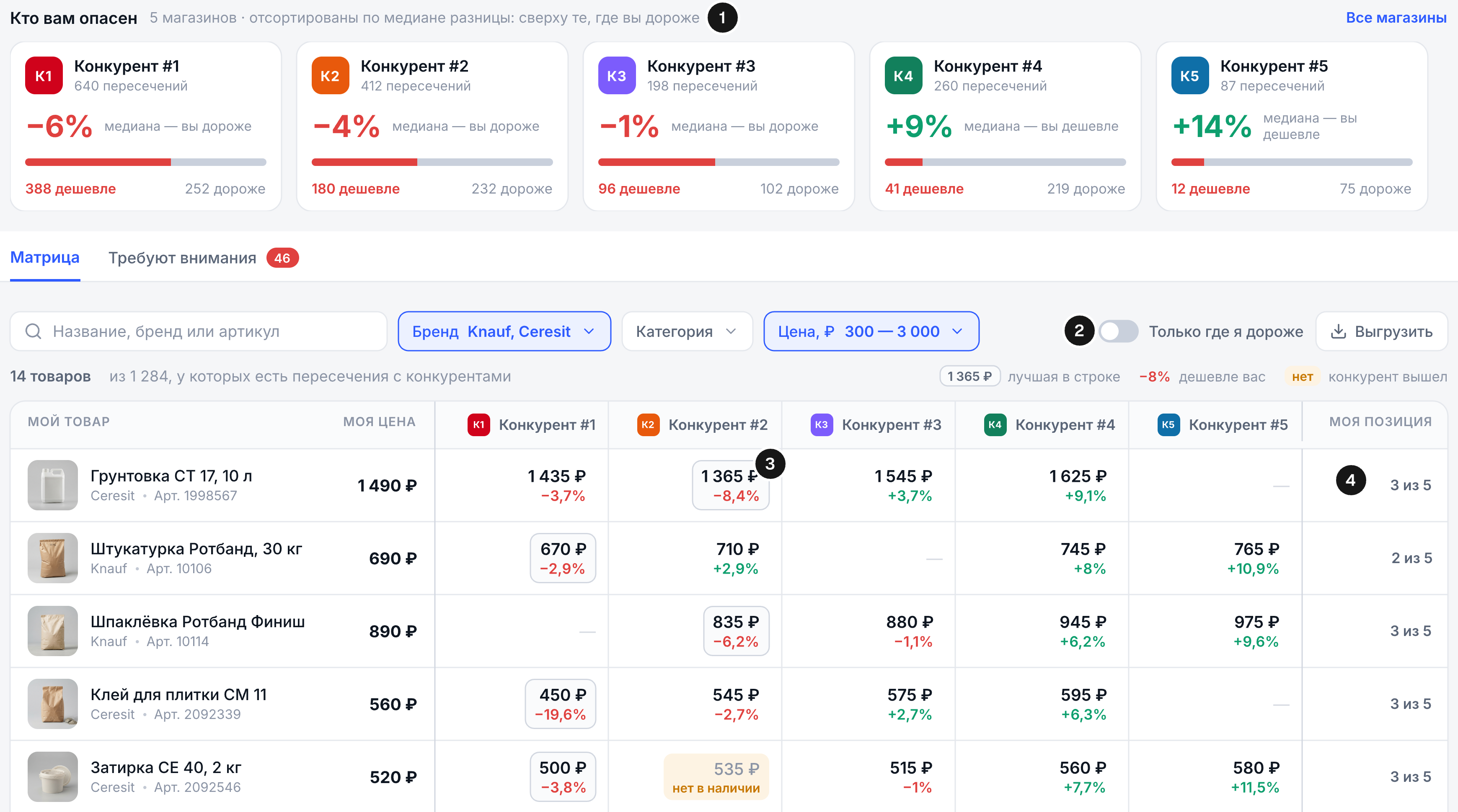Open Штукатурка Ротбанд product thumbnail
Screen dimensions: 1458x812
(x=53, y=559)
